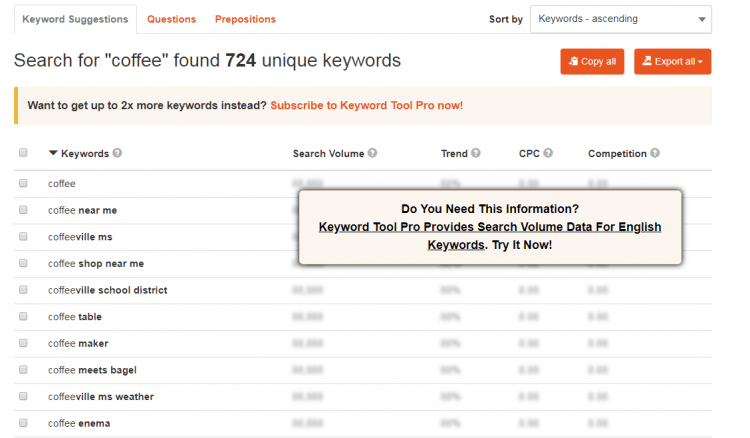Switch to the Prepositions tab

245,19
